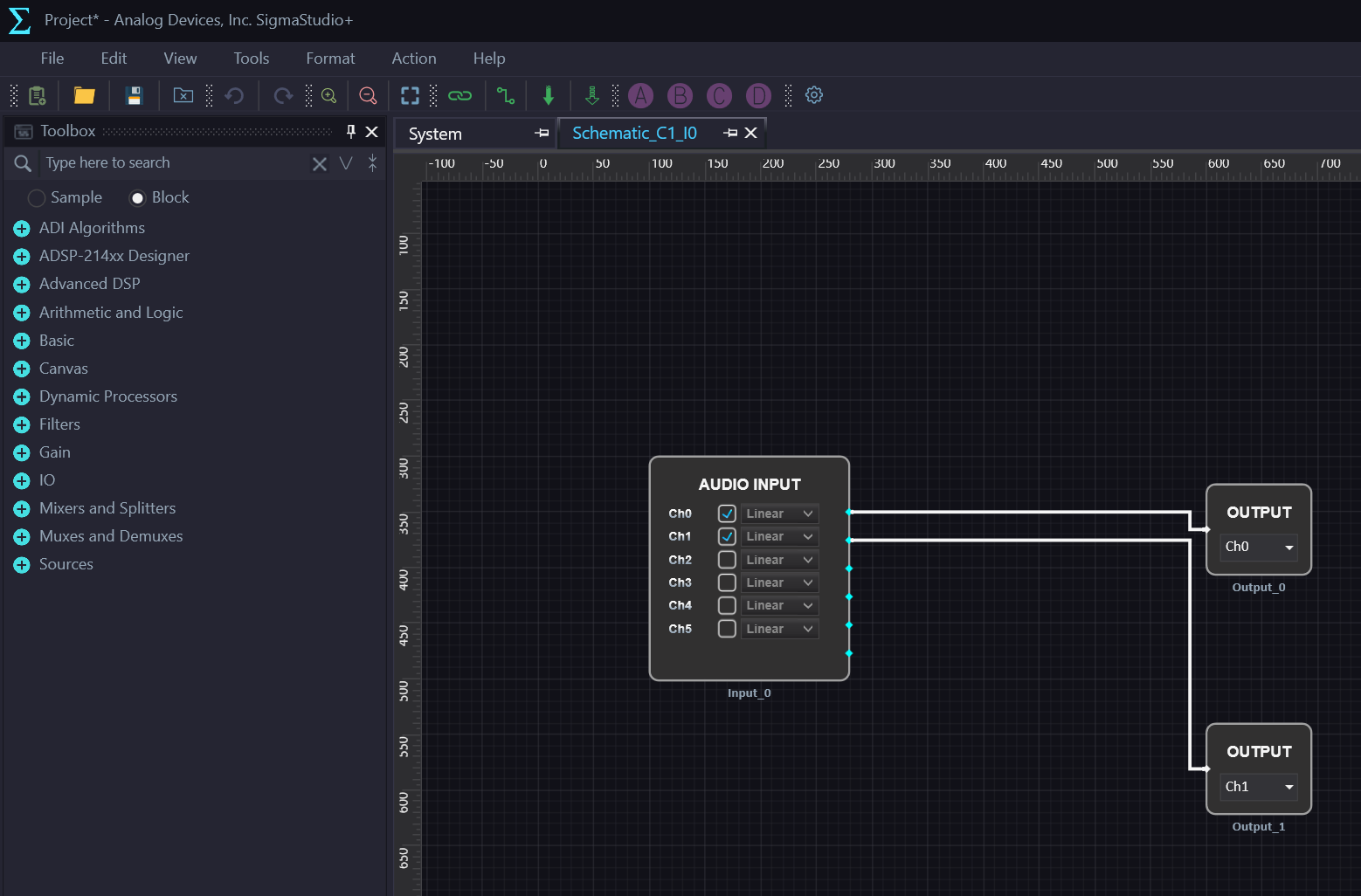This screenshot has height=896, width=1361.
Task: Open Output_1 channel dropdown showing Ch1
Action: 1259,787
